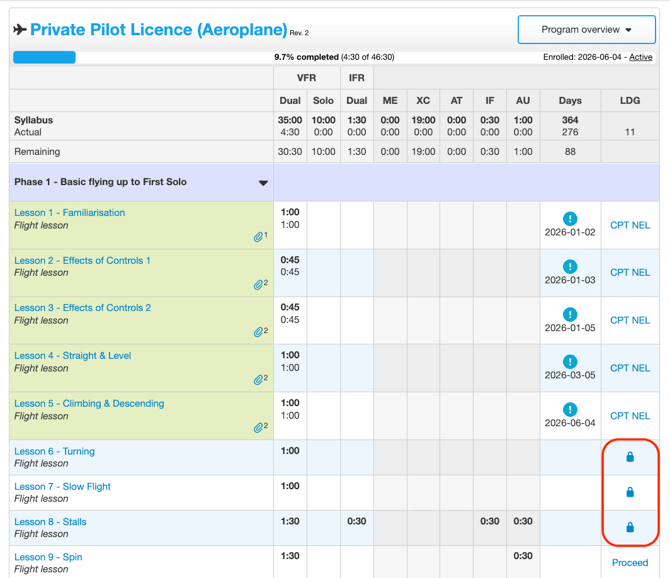Open Lesson 9 - Spin link
The height and width of the screenshot is (578, 670).
point(48,557)
